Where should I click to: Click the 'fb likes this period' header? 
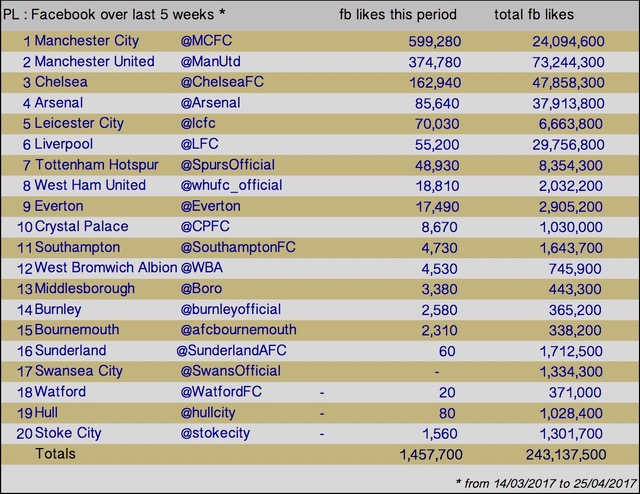pyautogui.click(x=398, y=15)
